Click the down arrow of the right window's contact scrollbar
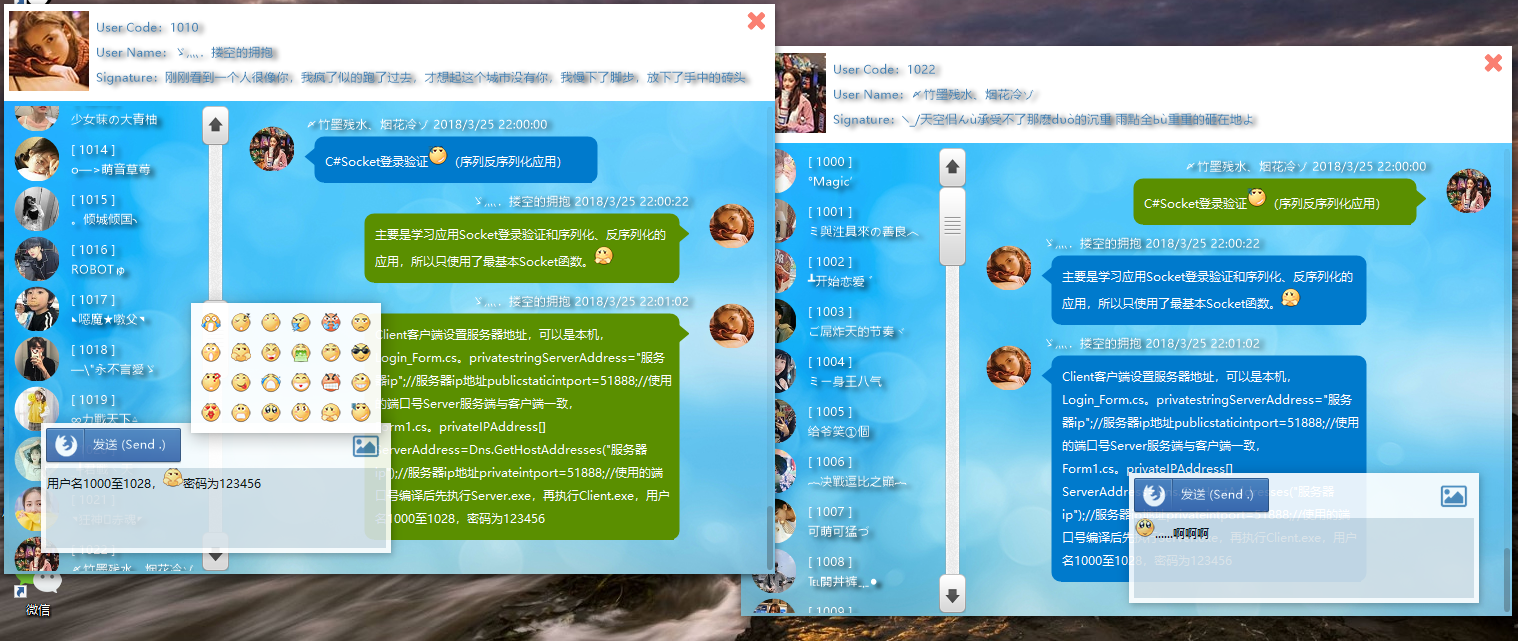This screenshot has height=641, width=1518. pos(952,594)
